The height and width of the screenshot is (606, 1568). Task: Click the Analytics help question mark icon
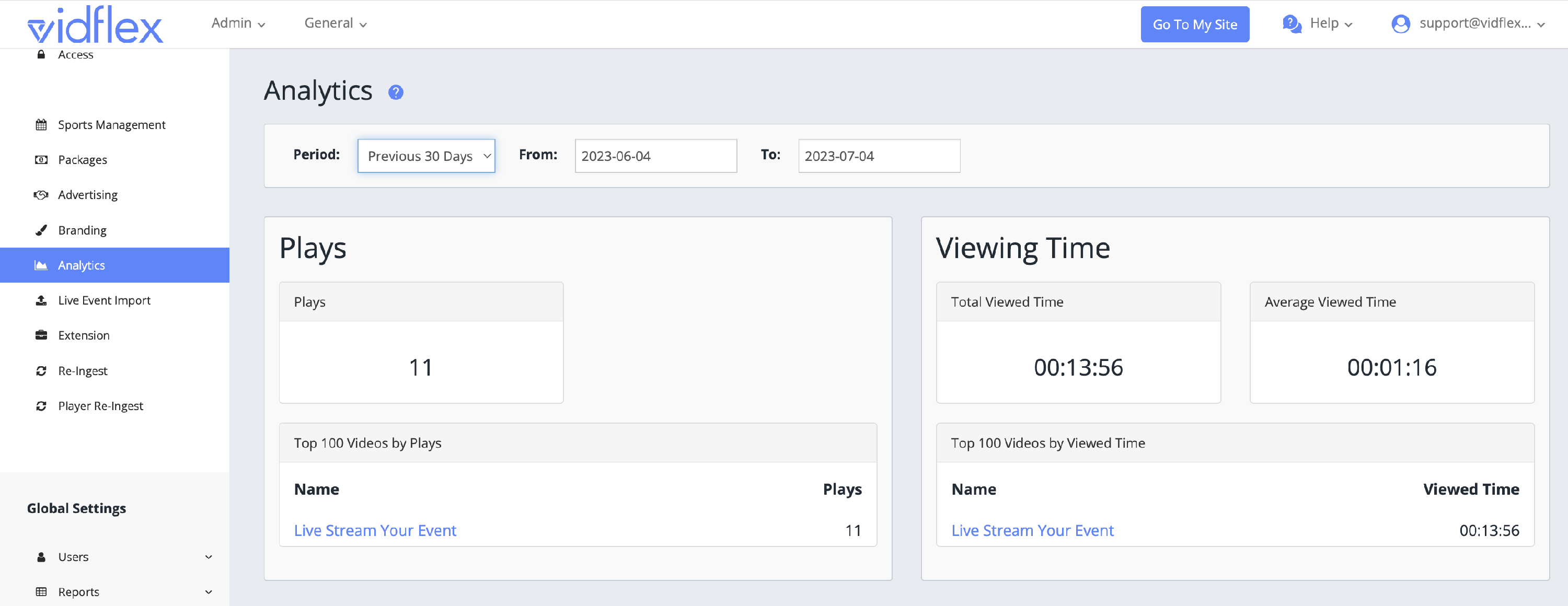[x=396, y=92]
